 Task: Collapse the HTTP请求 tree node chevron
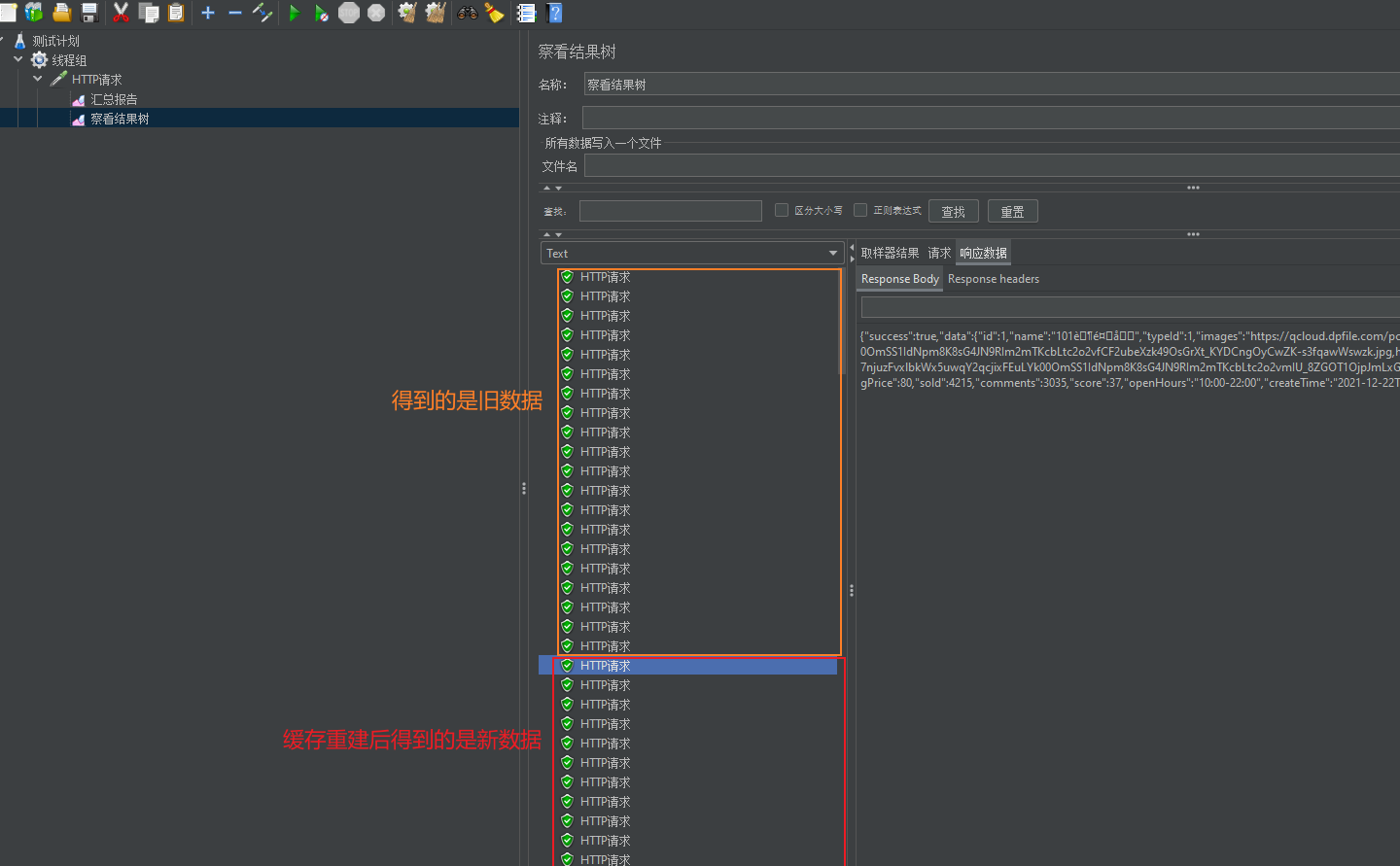pyautogui.click(x=38, y=79)
